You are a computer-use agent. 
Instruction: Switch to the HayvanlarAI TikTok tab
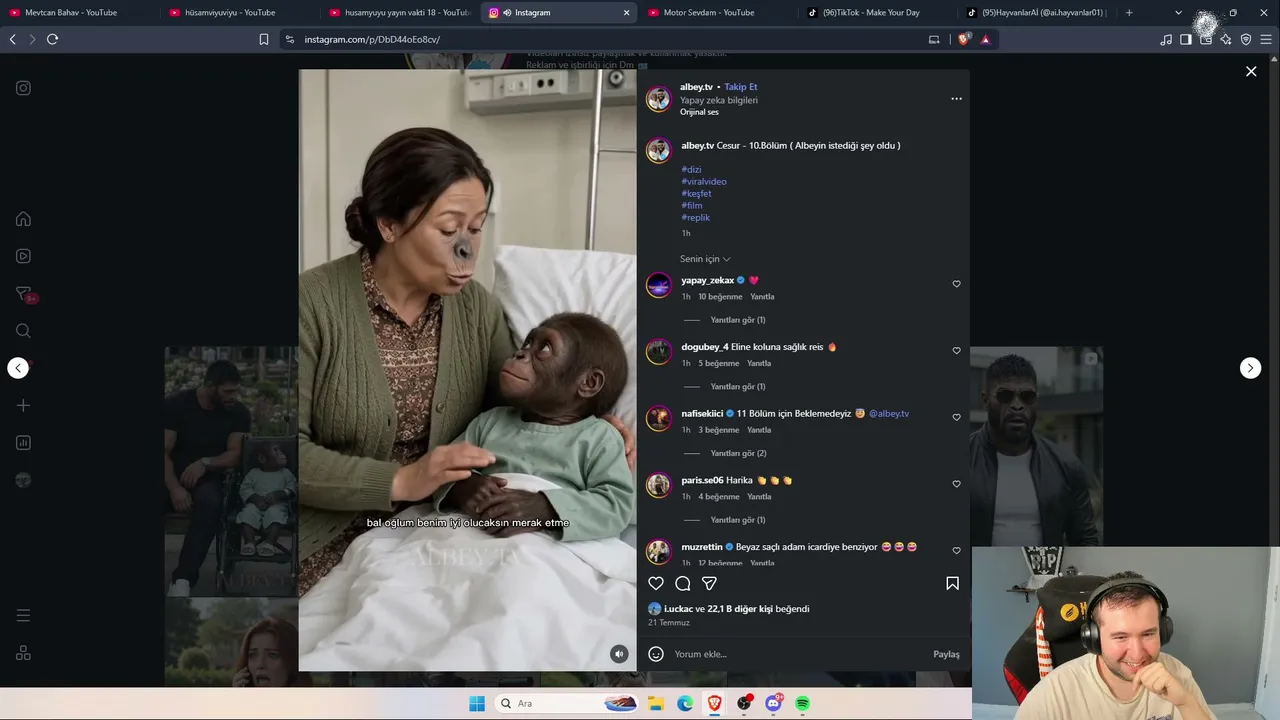click(x=1036, y=13)
